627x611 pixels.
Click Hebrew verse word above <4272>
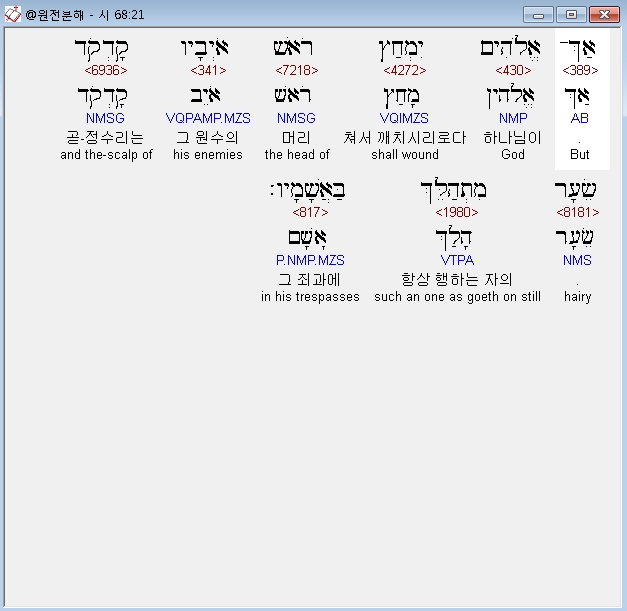pos(401,50)
